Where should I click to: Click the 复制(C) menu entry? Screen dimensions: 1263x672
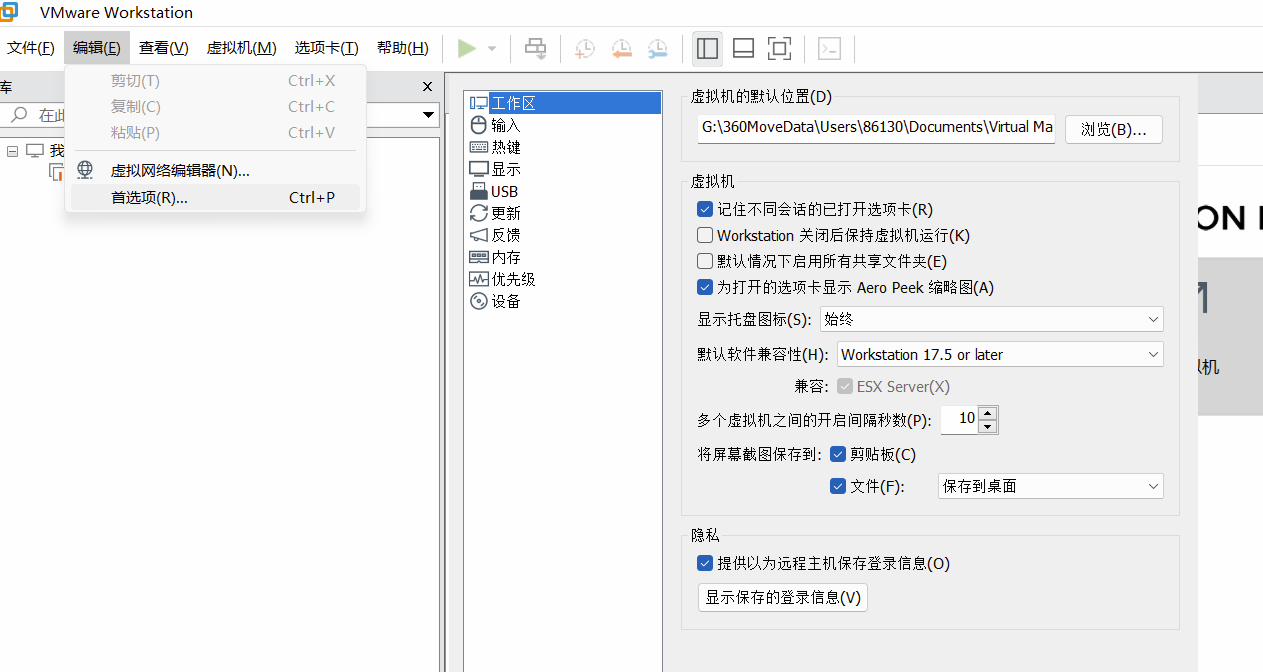pos(215,106)
